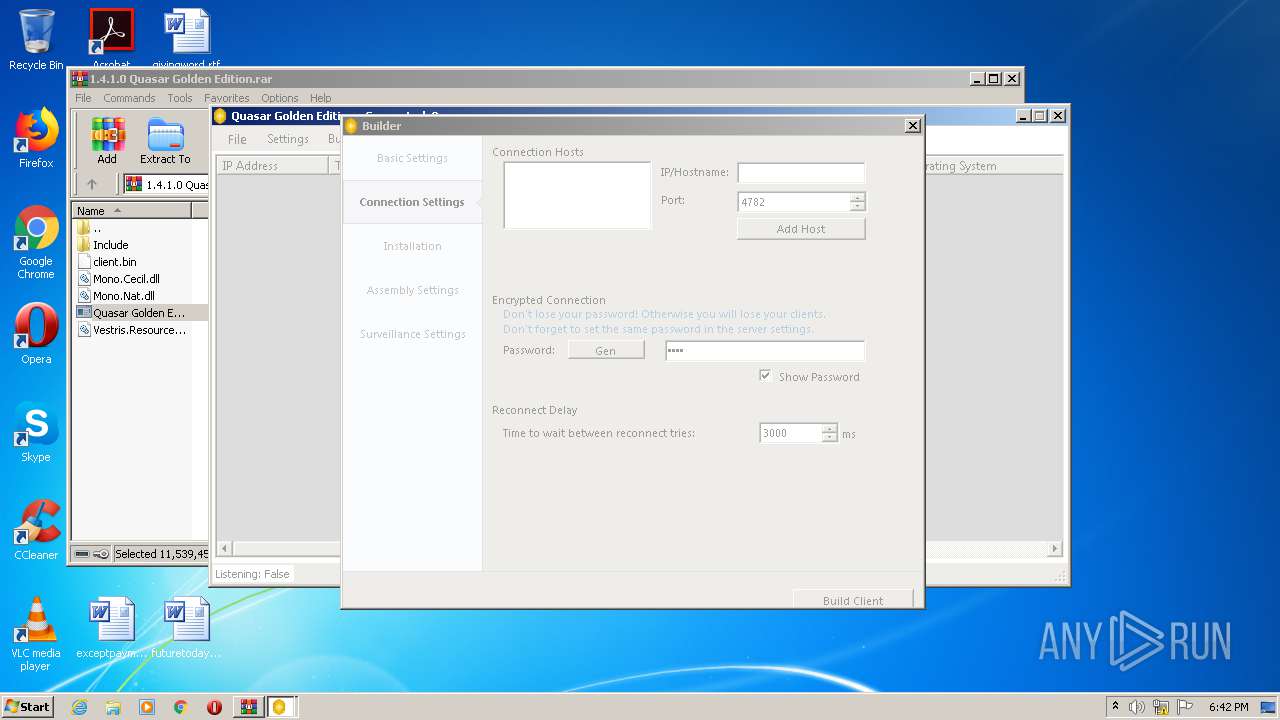Switch to Assembly Settings tab

pyautogui.click(x=412, y=290)
